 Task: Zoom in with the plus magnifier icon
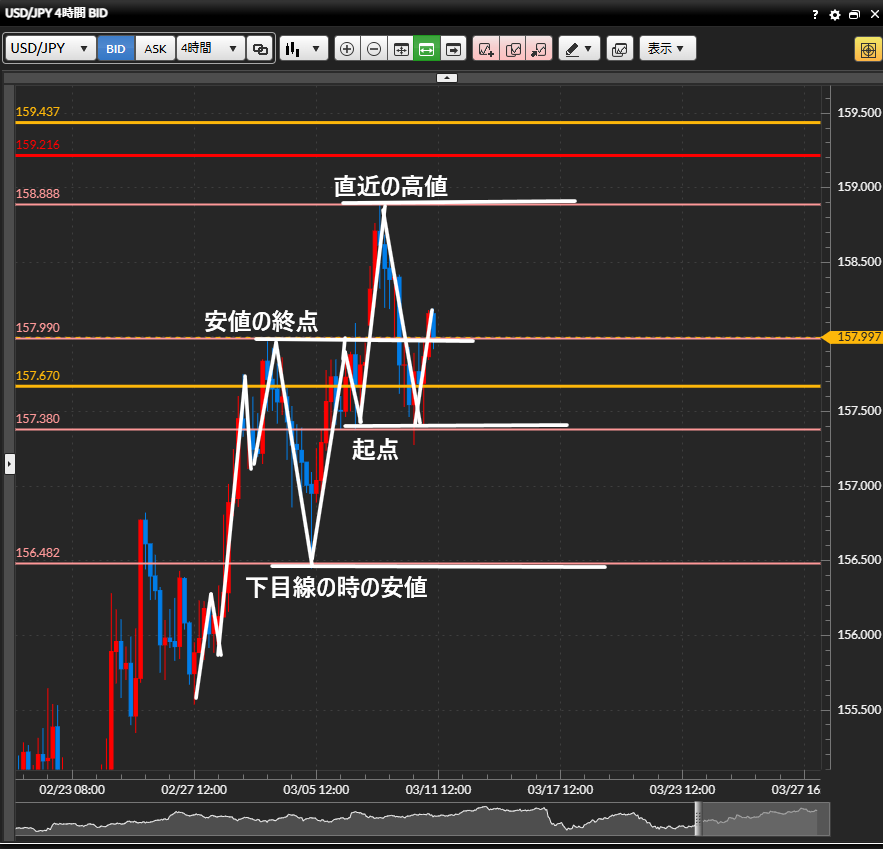pos(347,48)
